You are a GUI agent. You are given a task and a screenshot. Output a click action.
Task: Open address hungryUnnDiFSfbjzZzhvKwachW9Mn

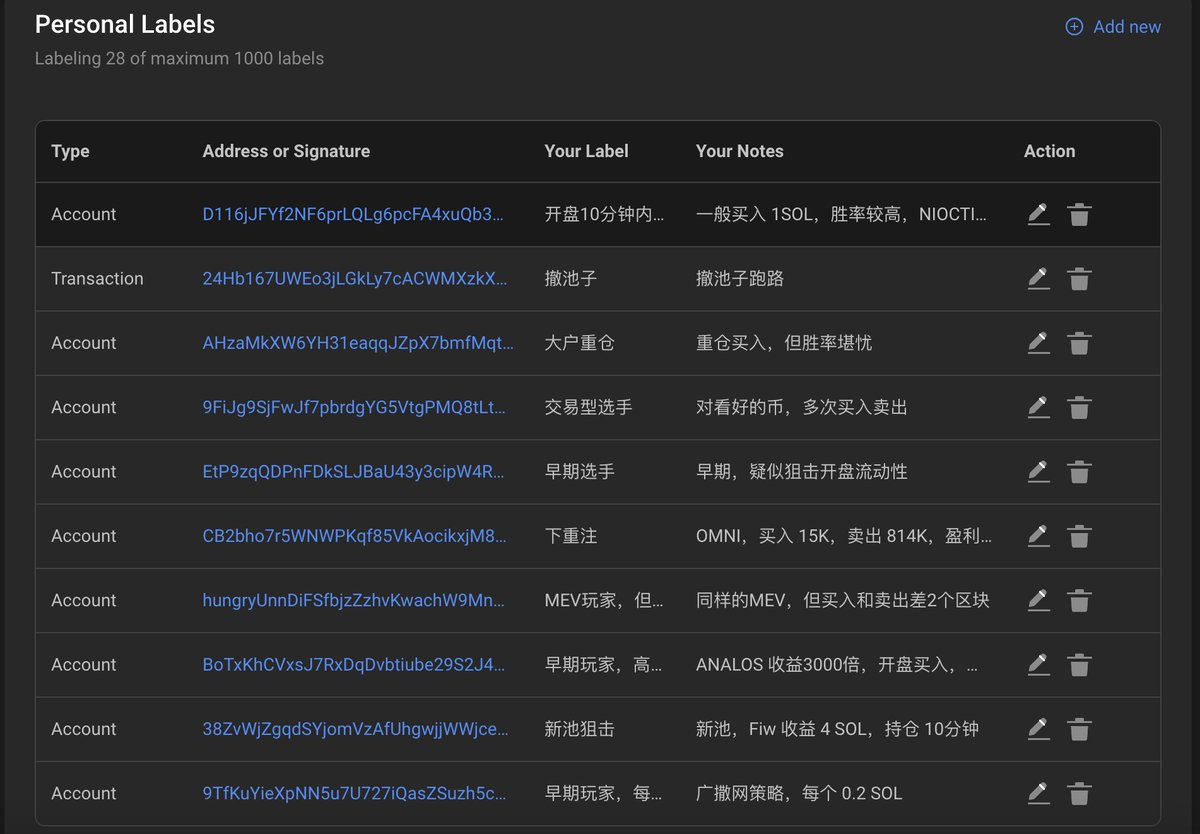(356, 600)
